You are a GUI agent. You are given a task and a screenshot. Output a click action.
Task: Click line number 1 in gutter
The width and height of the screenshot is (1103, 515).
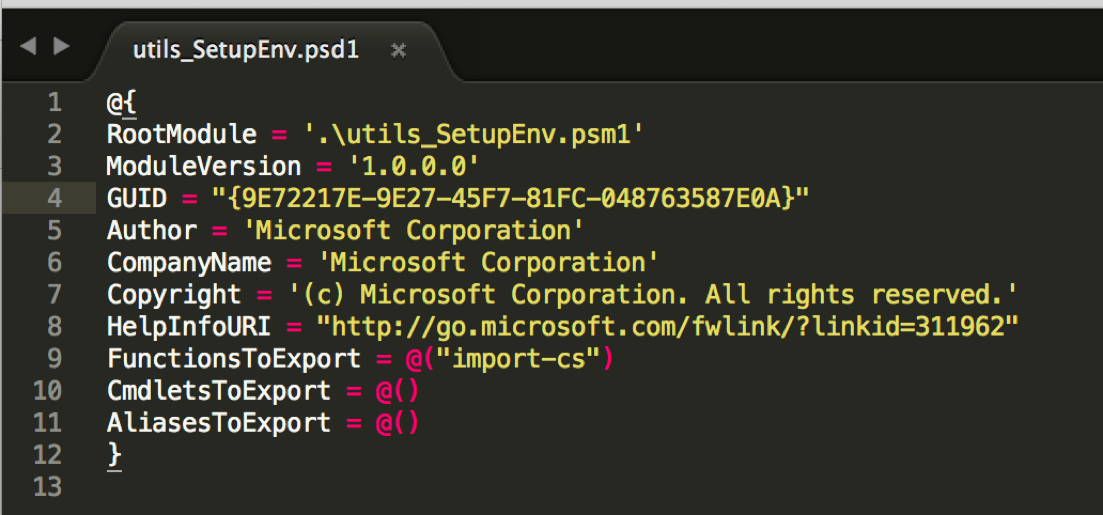55,103
